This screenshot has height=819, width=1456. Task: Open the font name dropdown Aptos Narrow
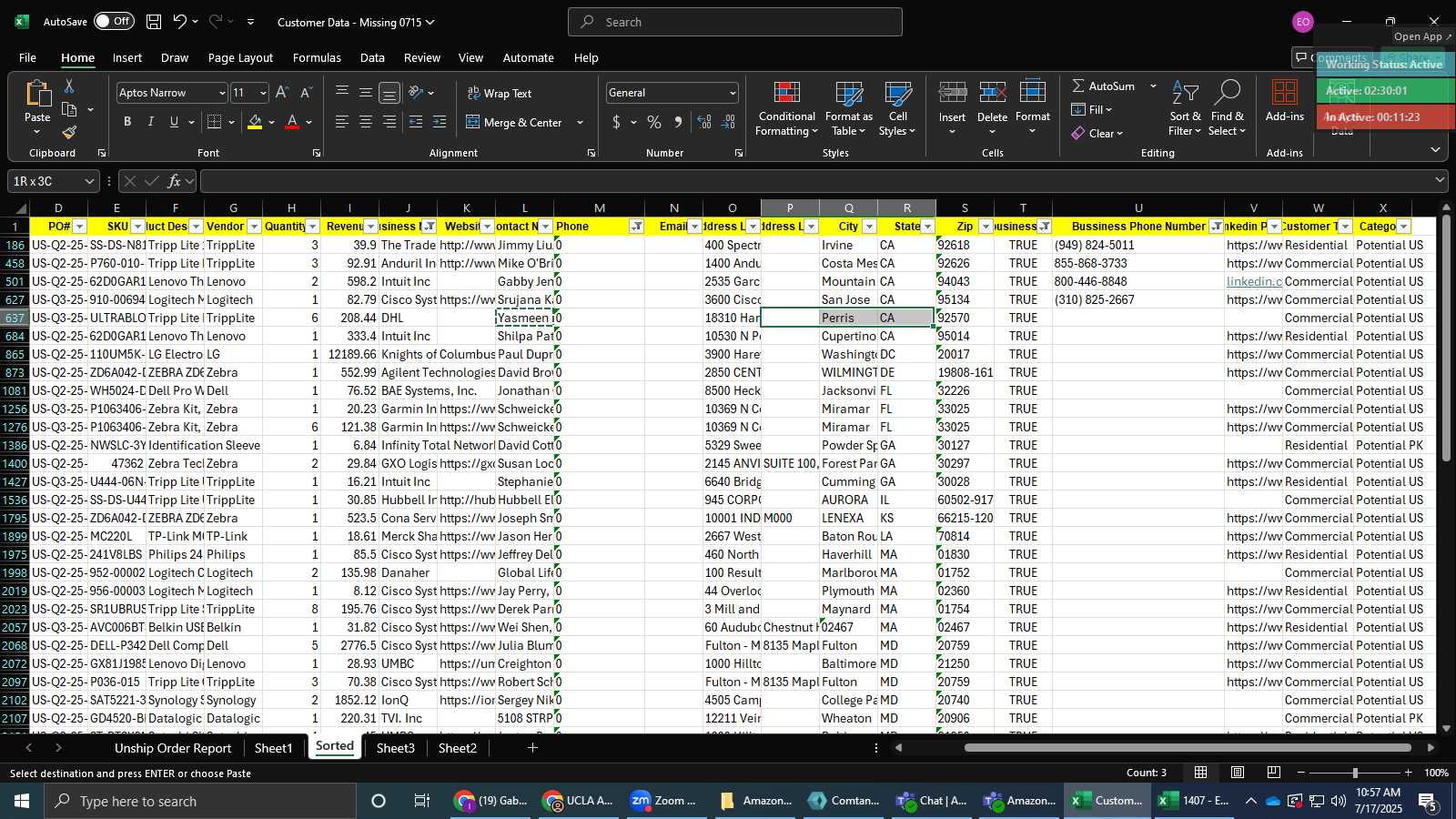(221, 93)
